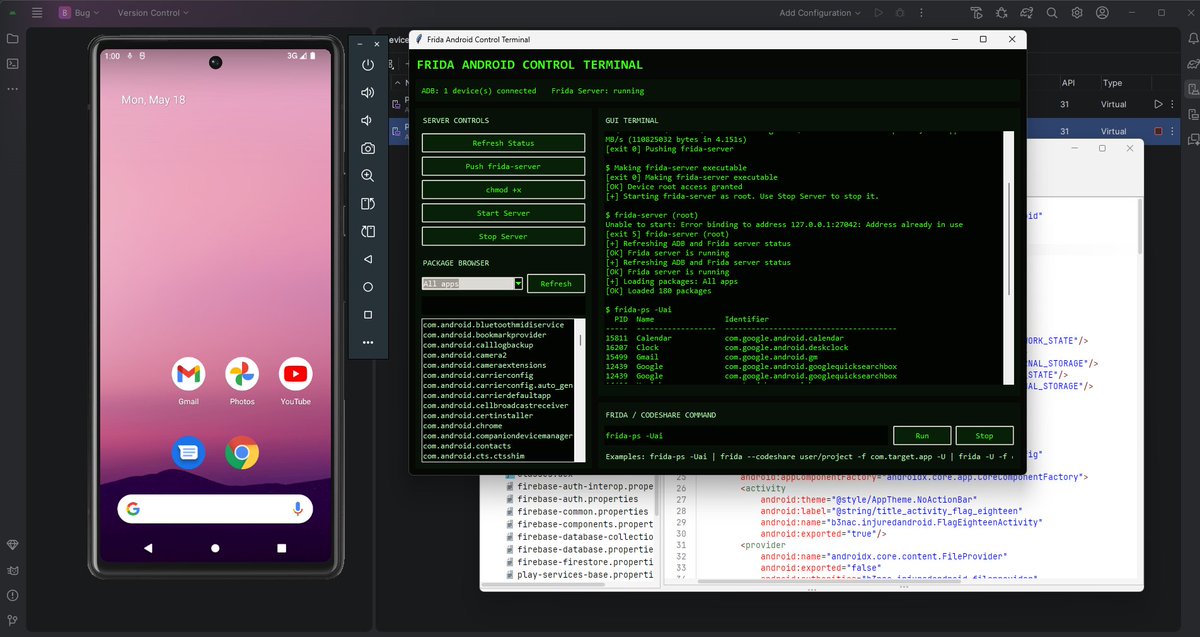Click the emulator toolbar back triangle

[368, 259]
